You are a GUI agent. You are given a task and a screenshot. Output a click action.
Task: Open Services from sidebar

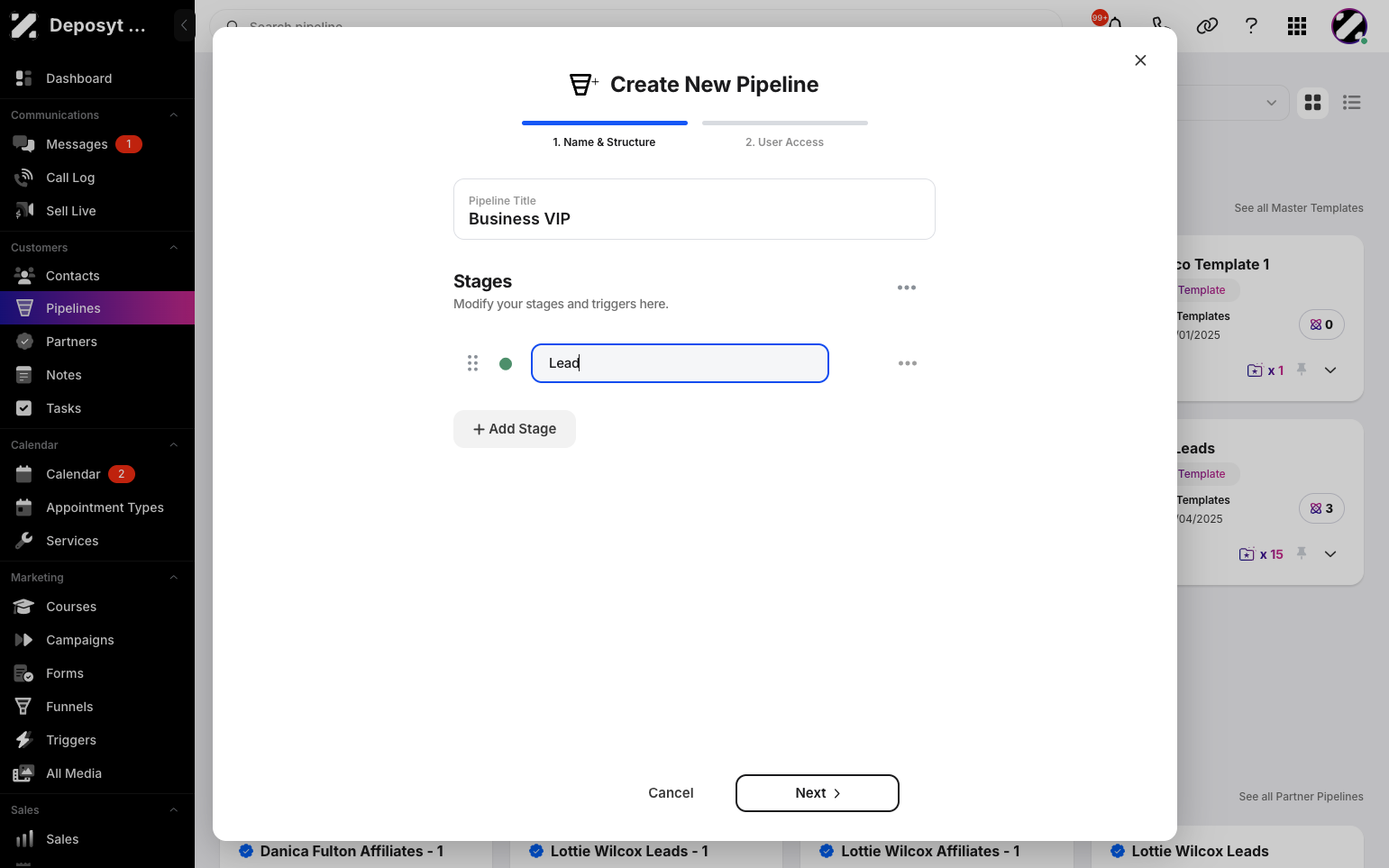tap(97, 541)
